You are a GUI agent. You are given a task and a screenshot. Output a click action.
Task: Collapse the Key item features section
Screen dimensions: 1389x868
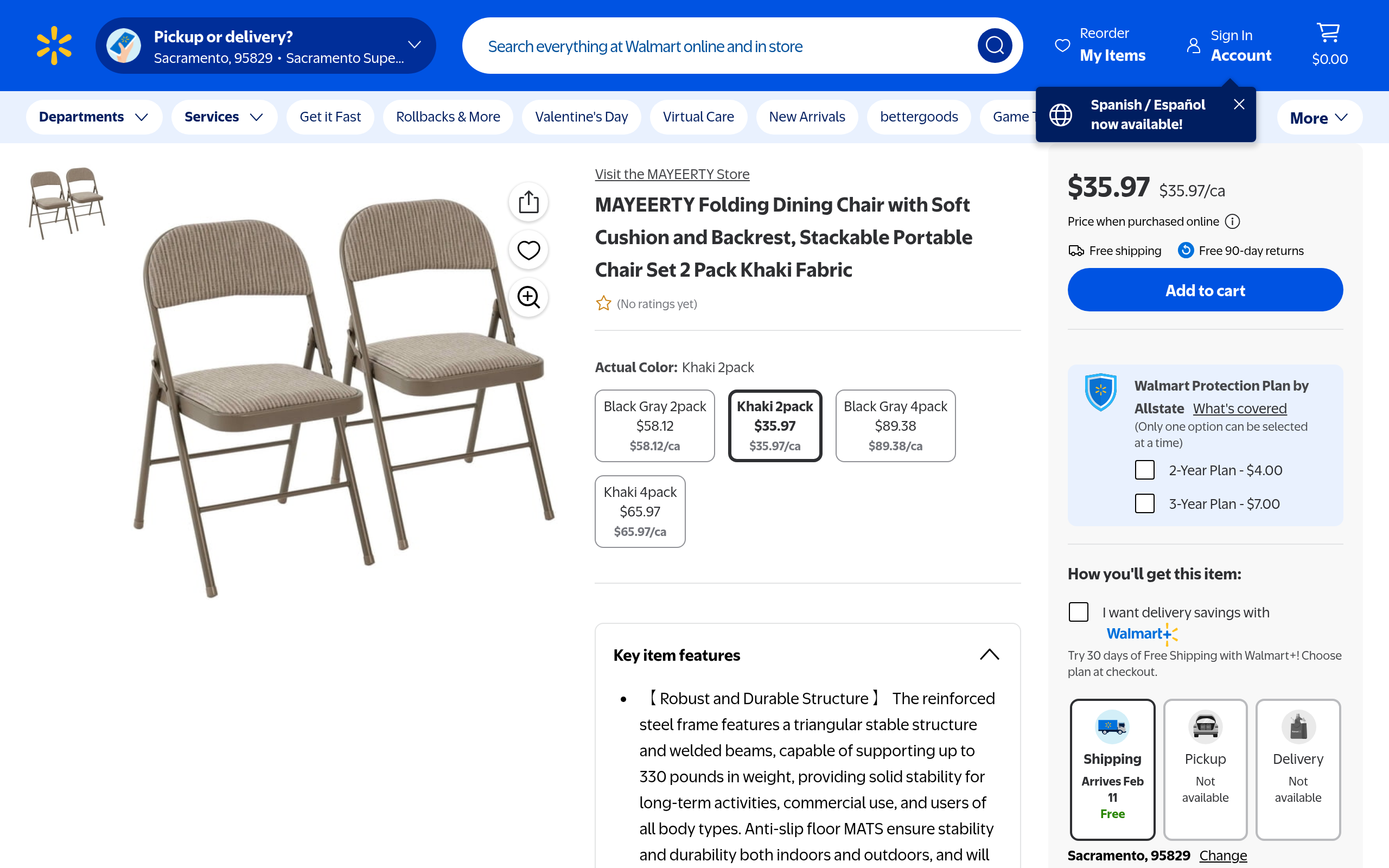pyautogui.click(x=989, y=655)
